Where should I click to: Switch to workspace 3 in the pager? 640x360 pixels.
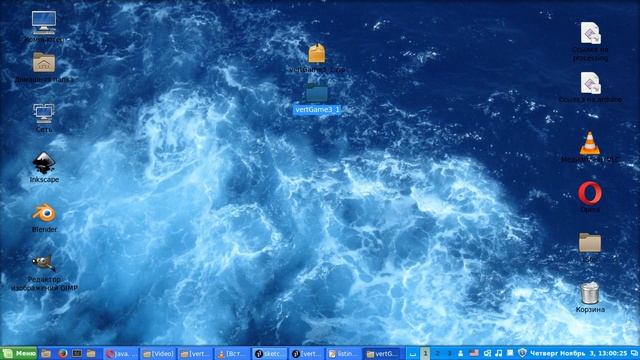tap(449, 354)
